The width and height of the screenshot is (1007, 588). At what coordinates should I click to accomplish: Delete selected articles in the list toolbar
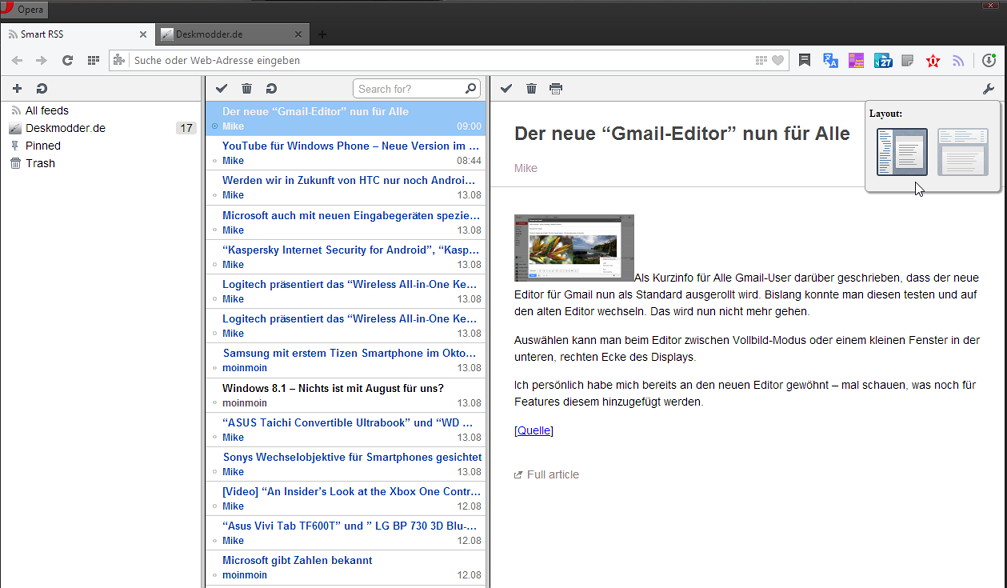[x=247, y=89]
